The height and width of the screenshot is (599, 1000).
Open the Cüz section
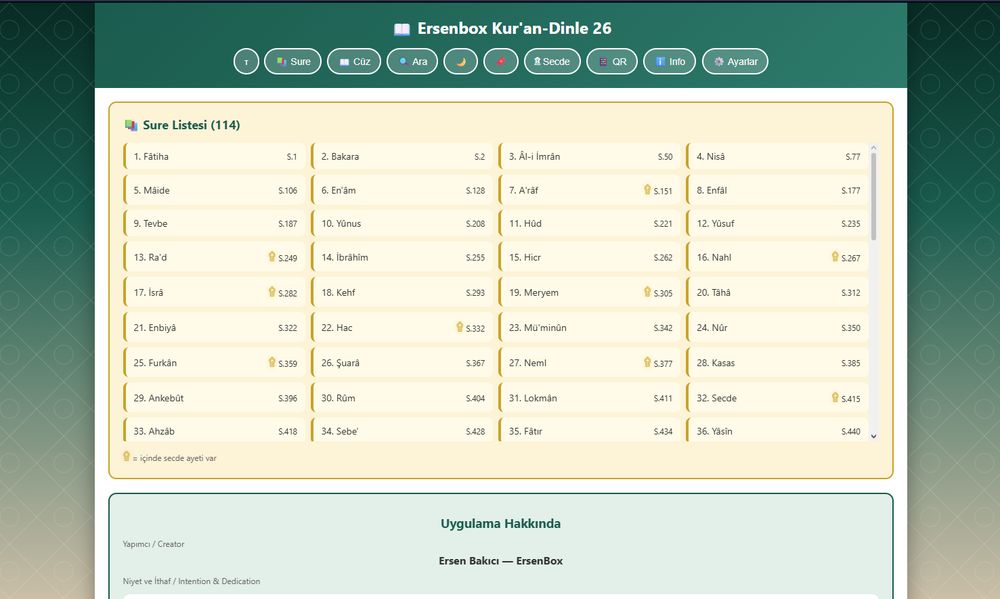coord(354,62)
